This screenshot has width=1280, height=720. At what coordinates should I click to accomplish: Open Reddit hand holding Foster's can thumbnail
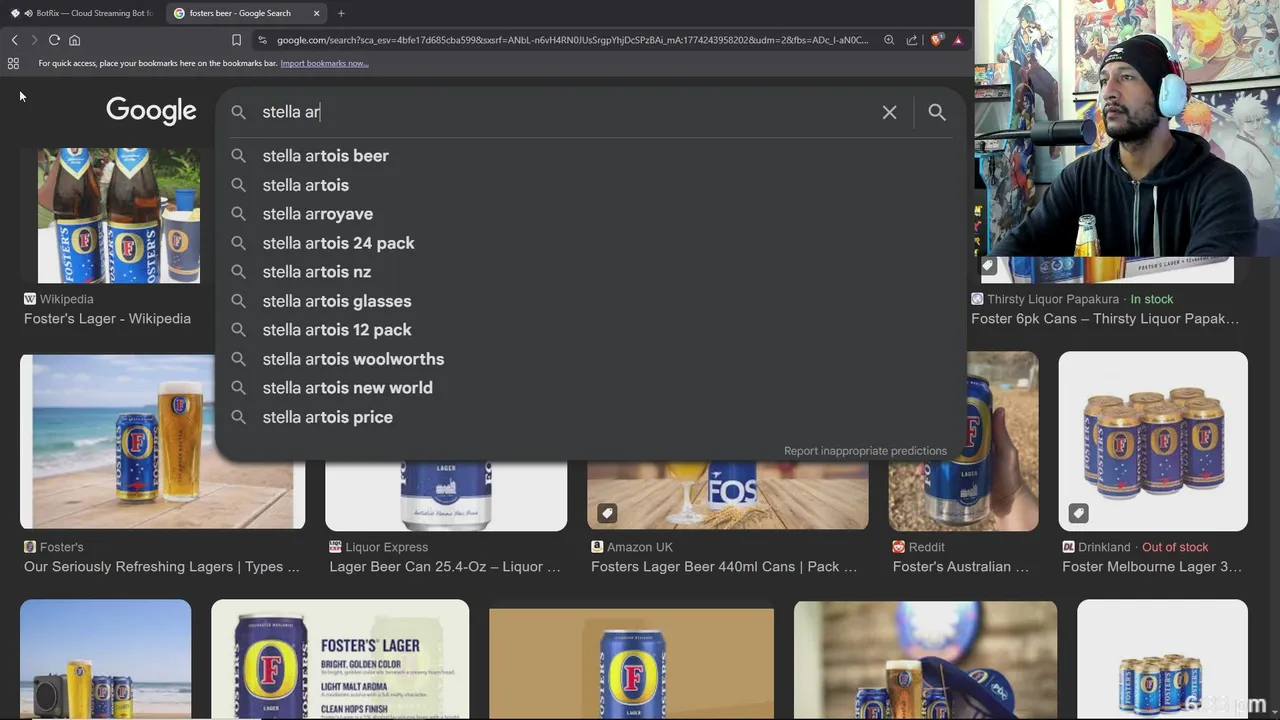(x=963, y=441)
